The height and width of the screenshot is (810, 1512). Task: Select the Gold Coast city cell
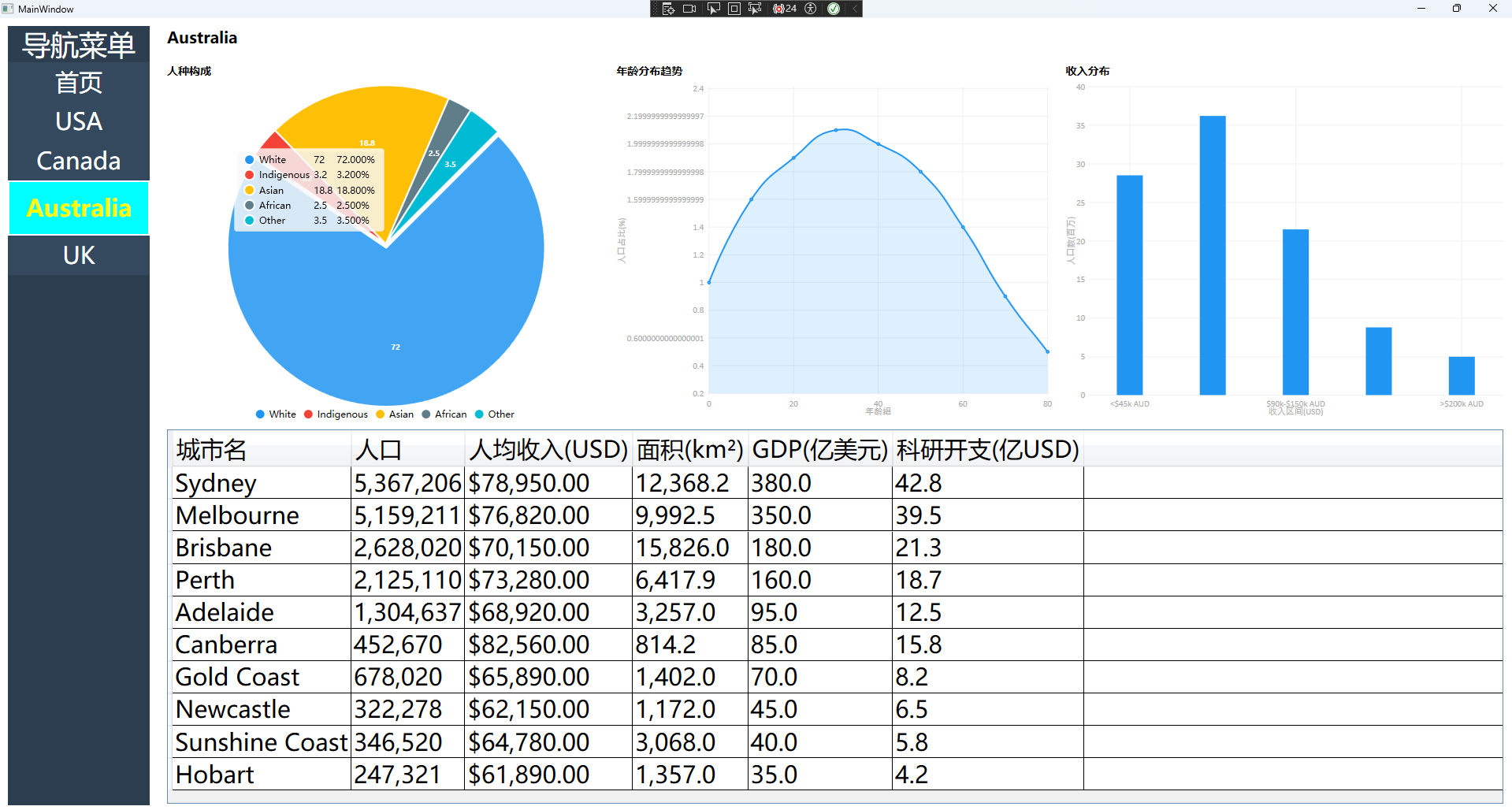point(261,677)
